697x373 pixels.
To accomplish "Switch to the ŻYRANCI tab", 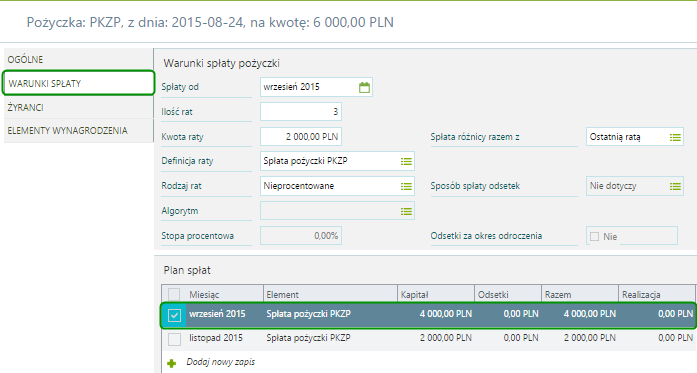I will [x=78, y=107].
